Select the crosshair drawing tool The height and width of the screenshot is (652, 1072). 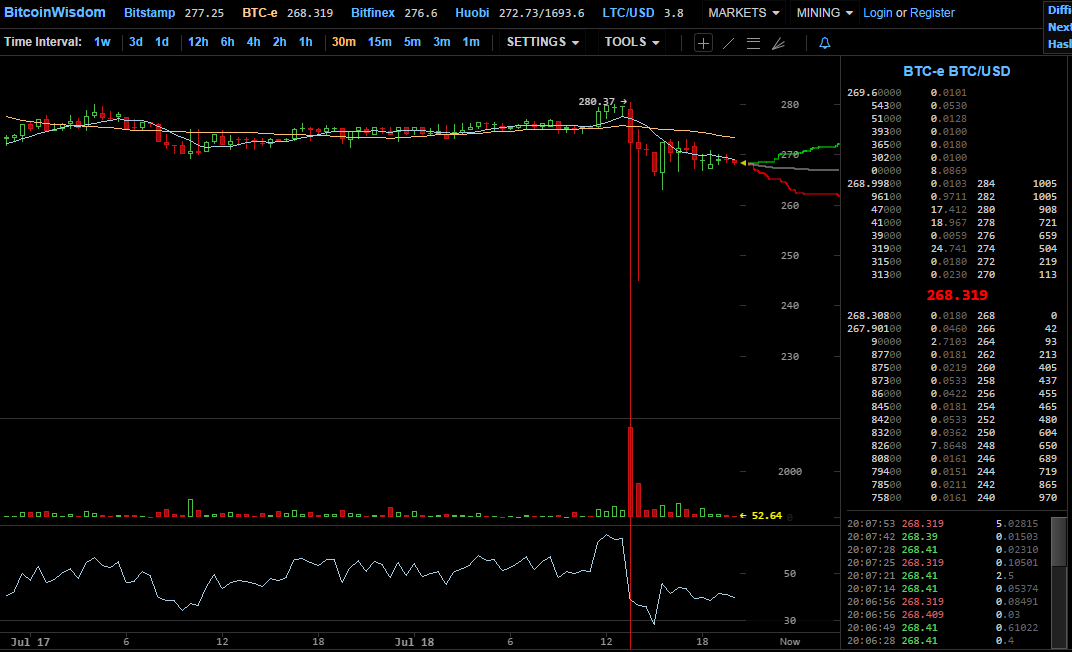coord(703,43)
